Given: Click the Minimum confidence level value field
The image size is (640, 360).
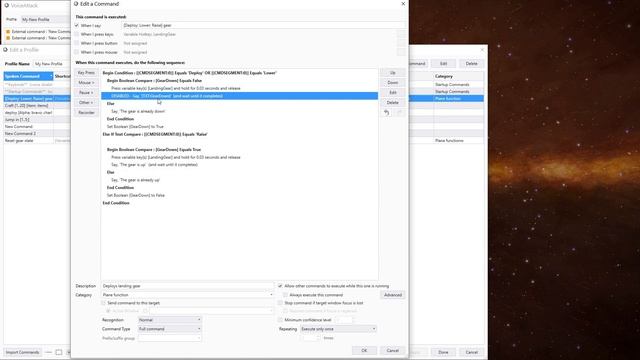Looking at the screenshot, I should (343, 320).
